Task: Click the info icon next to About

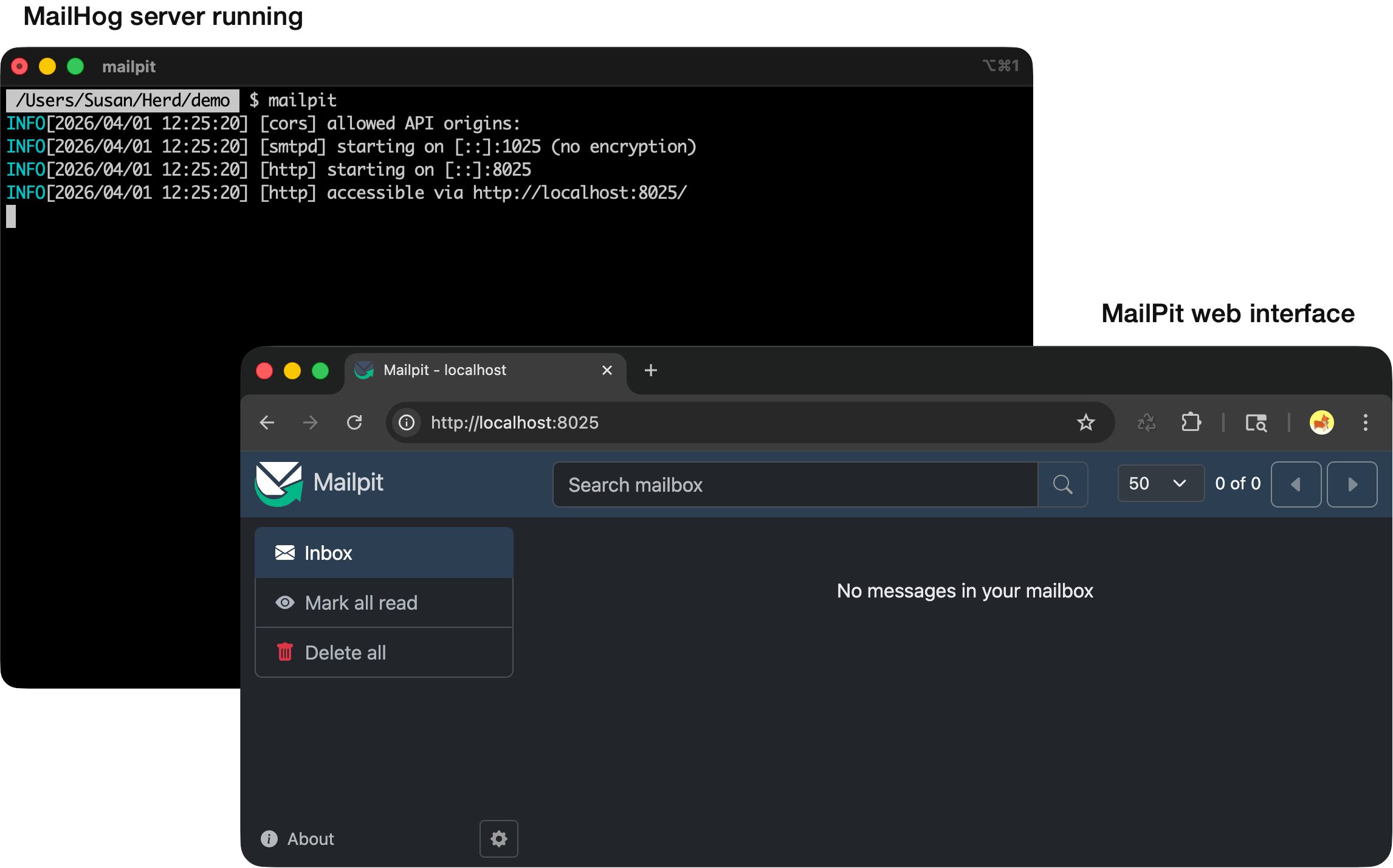Action: [x=269, y=838]
